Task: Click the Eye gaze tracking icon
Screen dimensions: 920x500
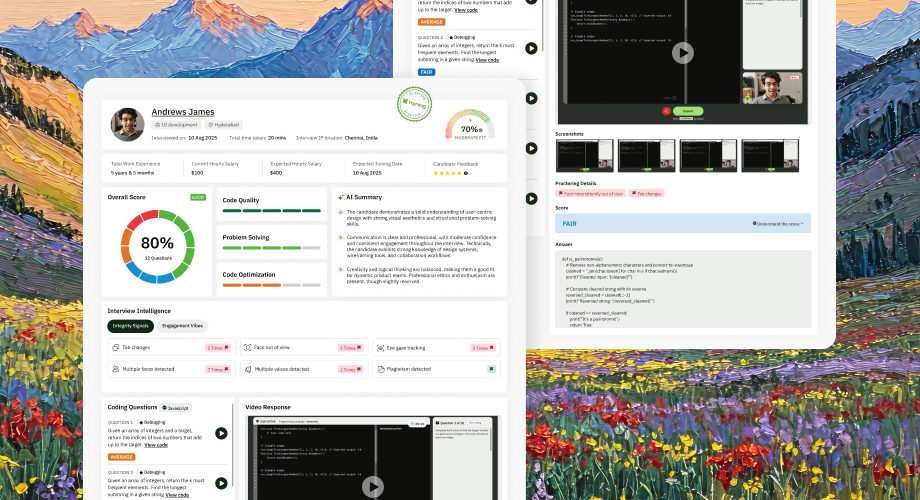Action: click(380, 347)
